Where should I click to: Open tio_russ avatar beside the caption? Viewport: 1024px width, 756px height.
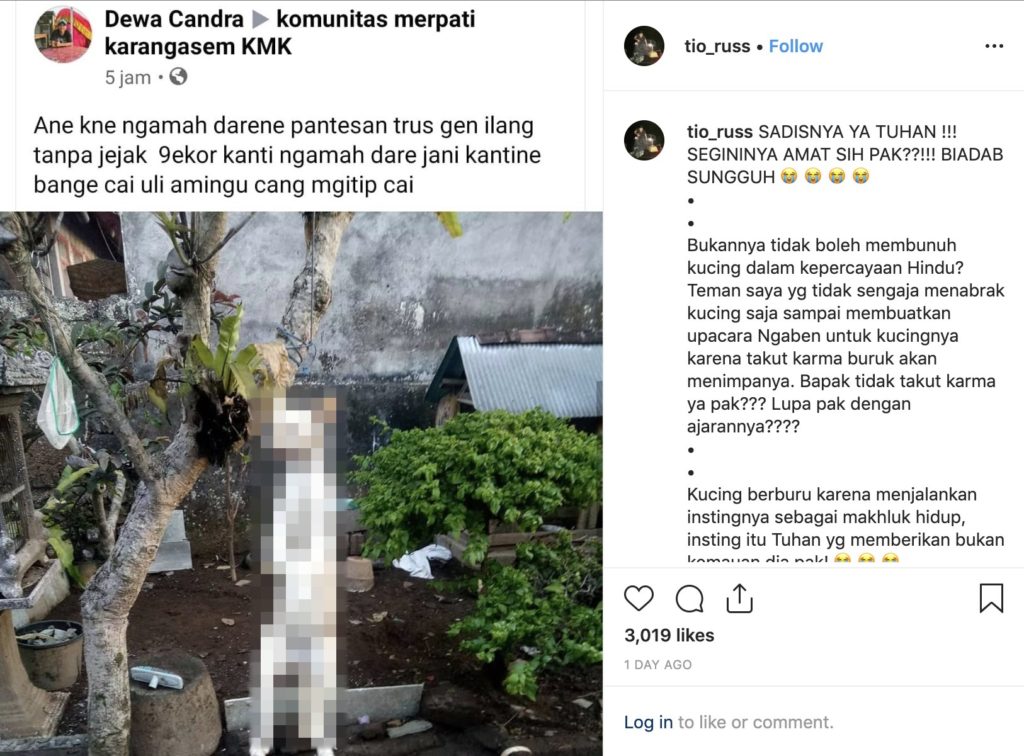click(644, 140)
